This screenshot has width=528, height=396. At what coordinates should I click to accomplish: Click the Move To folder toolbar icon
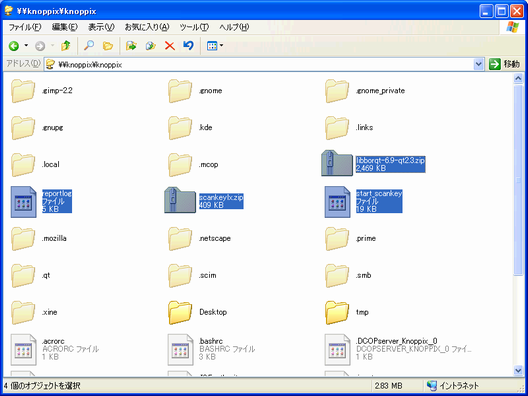pos(131,46)
